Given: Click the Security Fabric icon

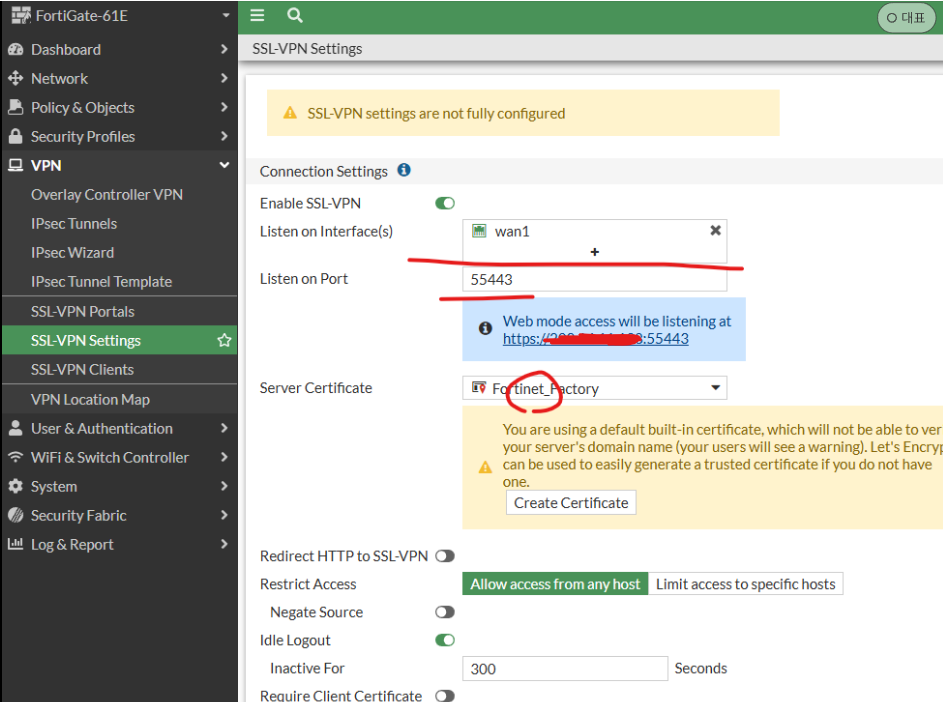Looking at the screenshot, I should 16,515.
